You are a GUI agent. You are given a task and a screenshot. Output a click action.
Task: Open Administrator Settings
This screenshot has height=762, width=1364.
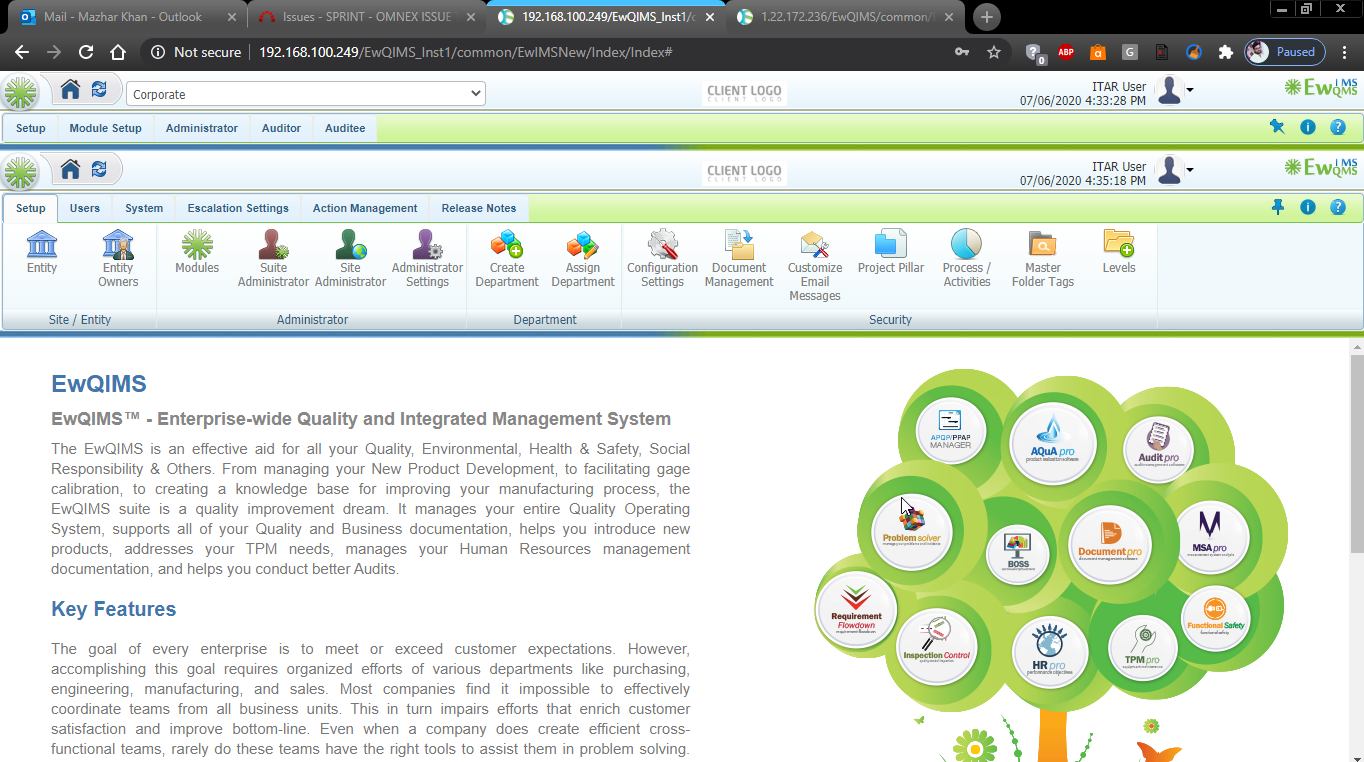[x=427, y=259]
